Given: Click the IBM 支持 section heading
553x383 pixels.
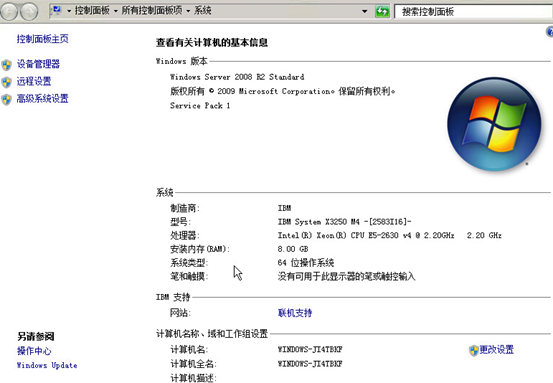Looking at the screenshot, I should [173, 297].
